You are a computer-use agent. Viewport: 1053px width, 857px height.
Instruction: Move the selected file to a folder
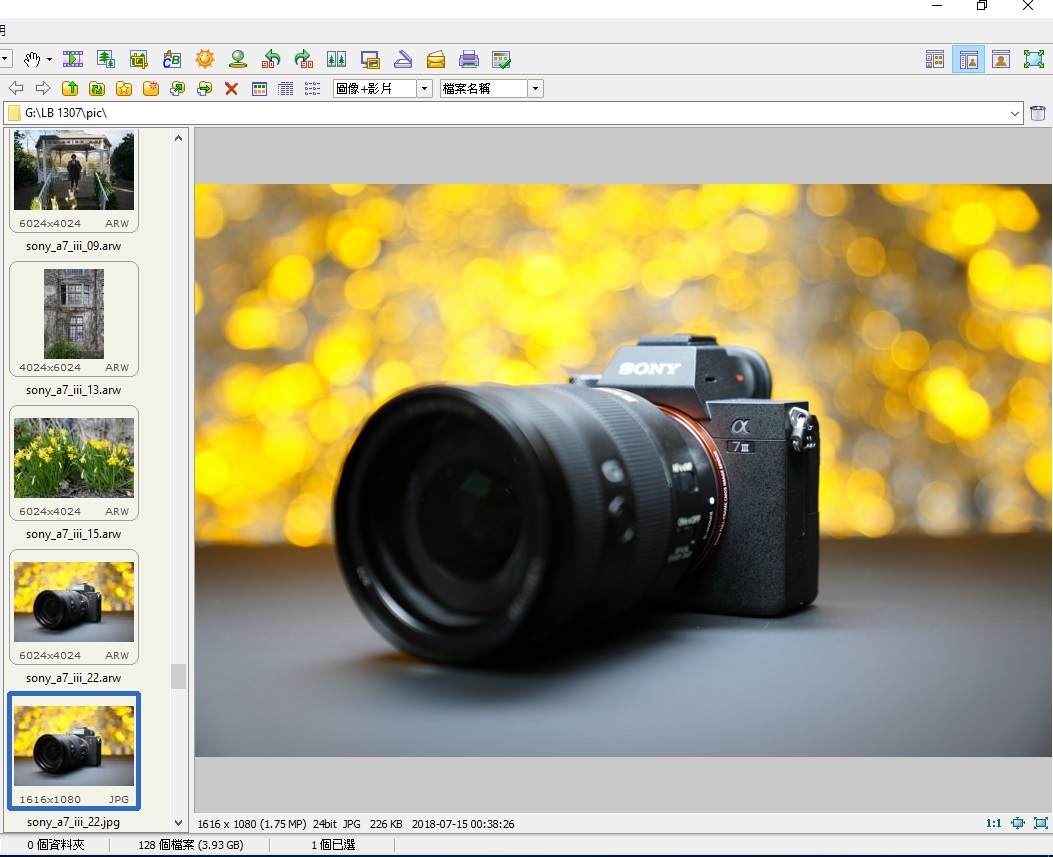(x=204, y=89)
